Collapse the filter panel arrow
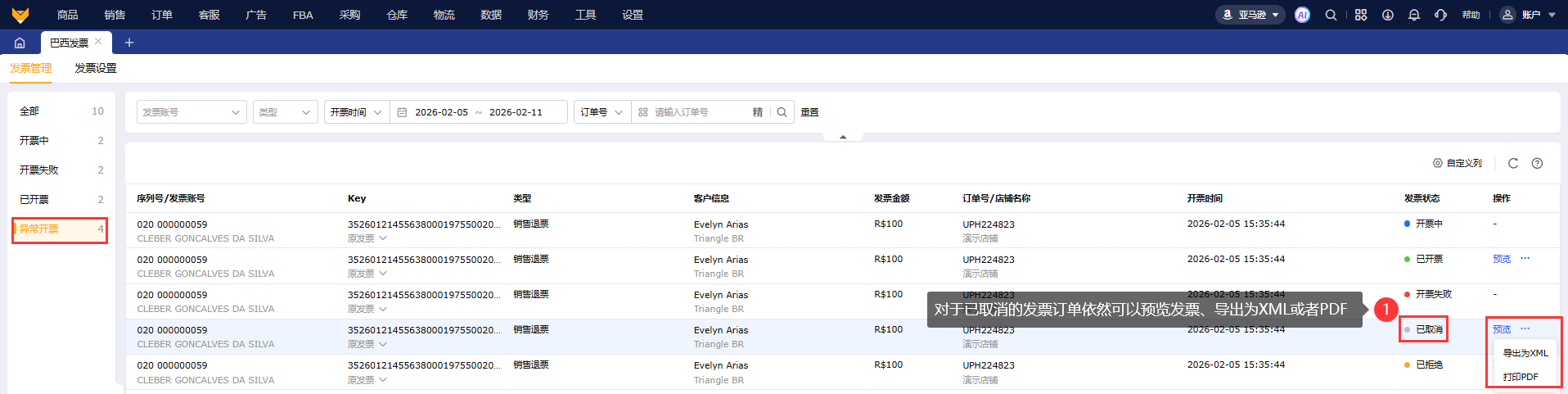Screen dimensions: 1568x394 843,137
